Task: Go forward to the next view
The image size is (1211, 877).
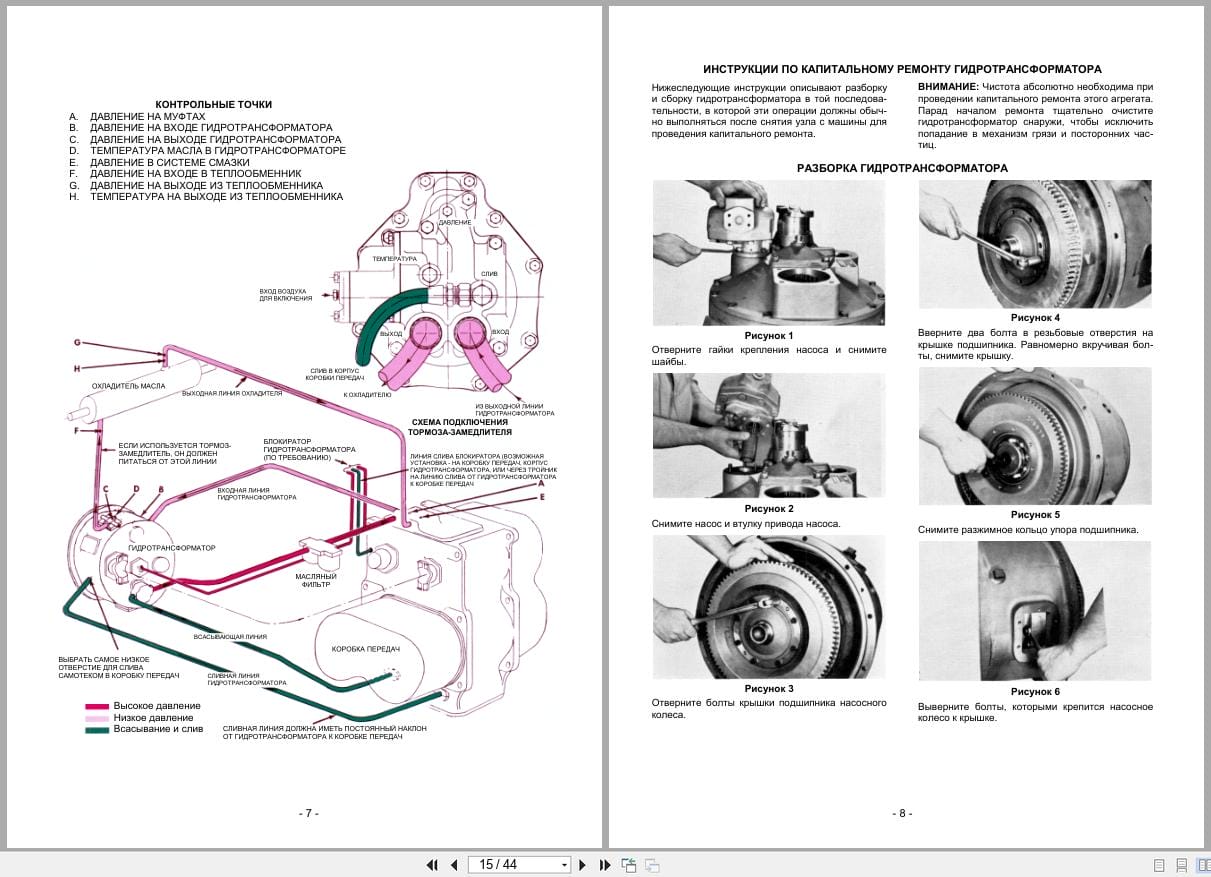Action: pyautogui.click(x=651, y=864)
